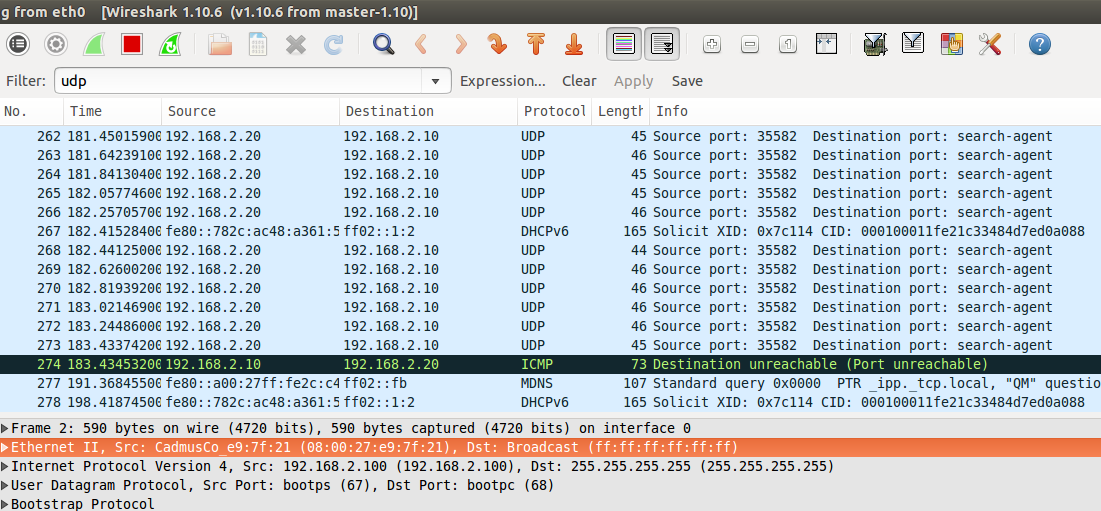Edit coloring rules icon
Viewport: 1101px width, 511px height.
[x=951, y=44]
